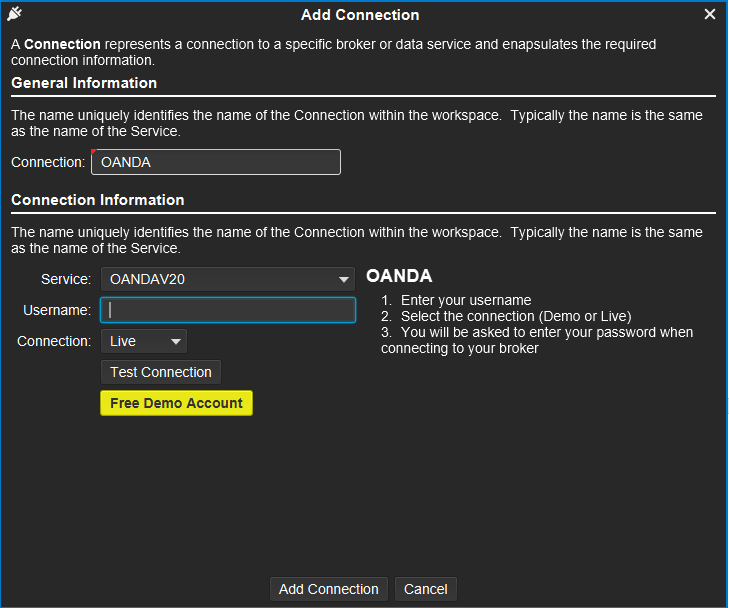This screenshot has height=608, width=729.
Task: Cancel the dialog using the Cancel button
Action: point(426,589)
